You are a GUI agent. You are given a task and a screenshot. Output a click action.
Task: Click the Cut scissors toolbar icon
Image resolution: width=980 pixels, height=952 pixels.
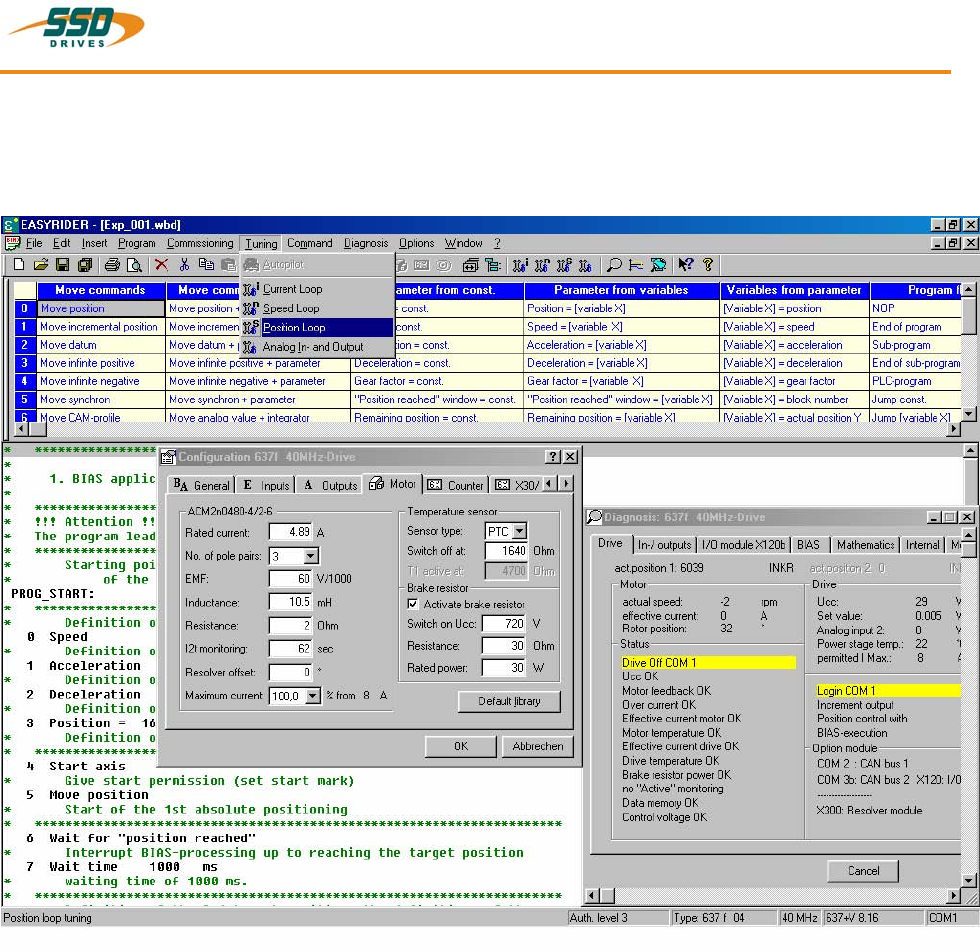point(184,265)
